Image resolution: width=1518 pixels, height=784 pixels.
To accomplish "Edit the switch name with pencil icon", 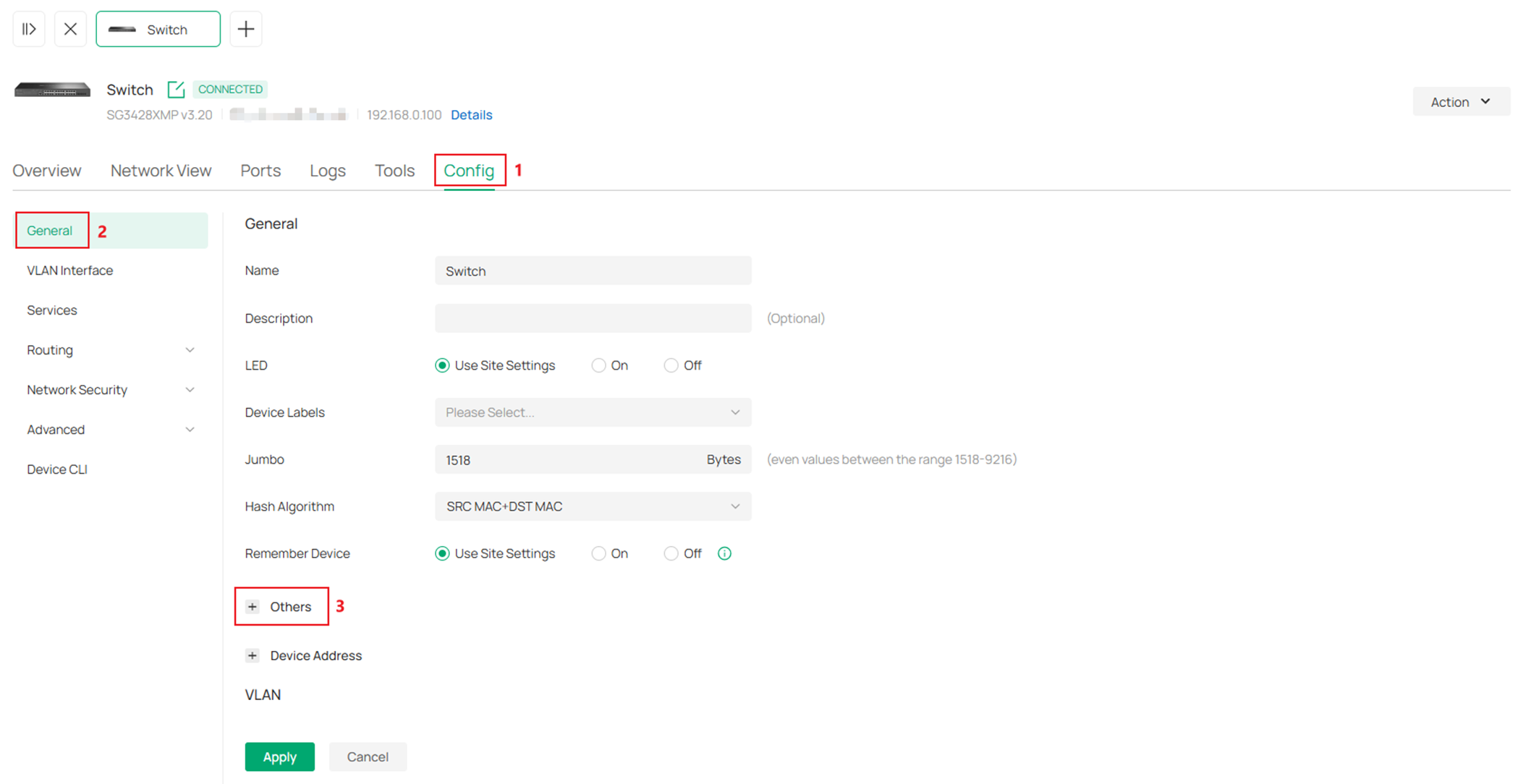I will pyautogui.click(x=175, y=89).
